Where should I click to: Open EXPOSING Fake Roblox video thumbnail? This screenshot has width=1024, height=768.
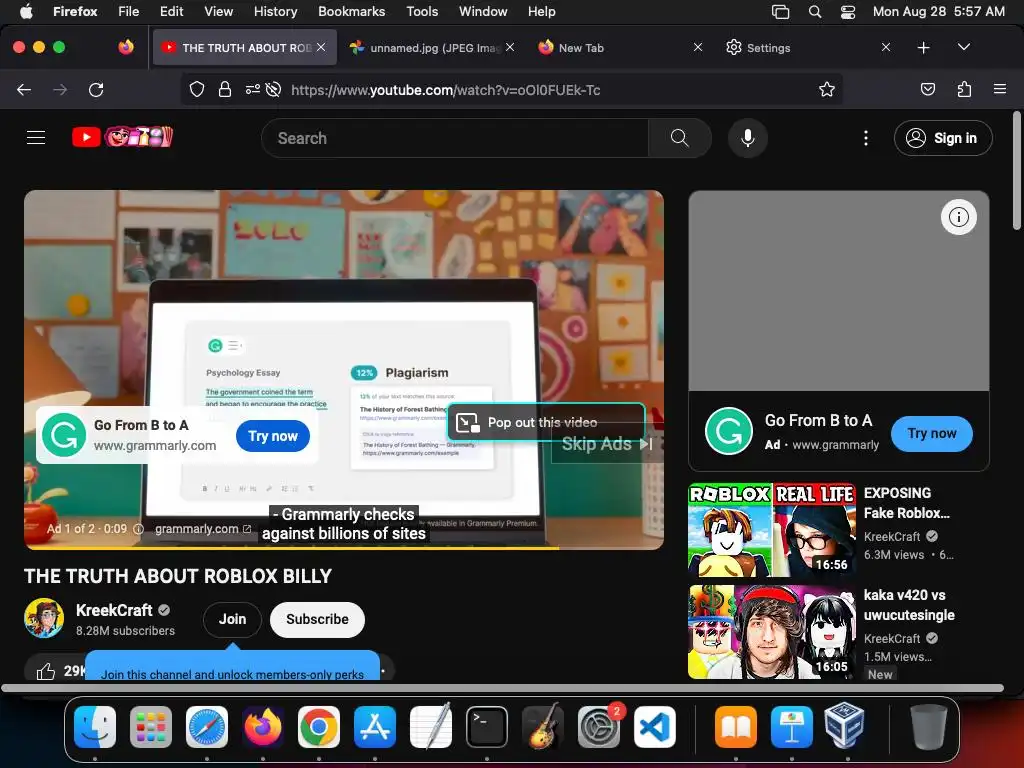(x=771, y=530)
